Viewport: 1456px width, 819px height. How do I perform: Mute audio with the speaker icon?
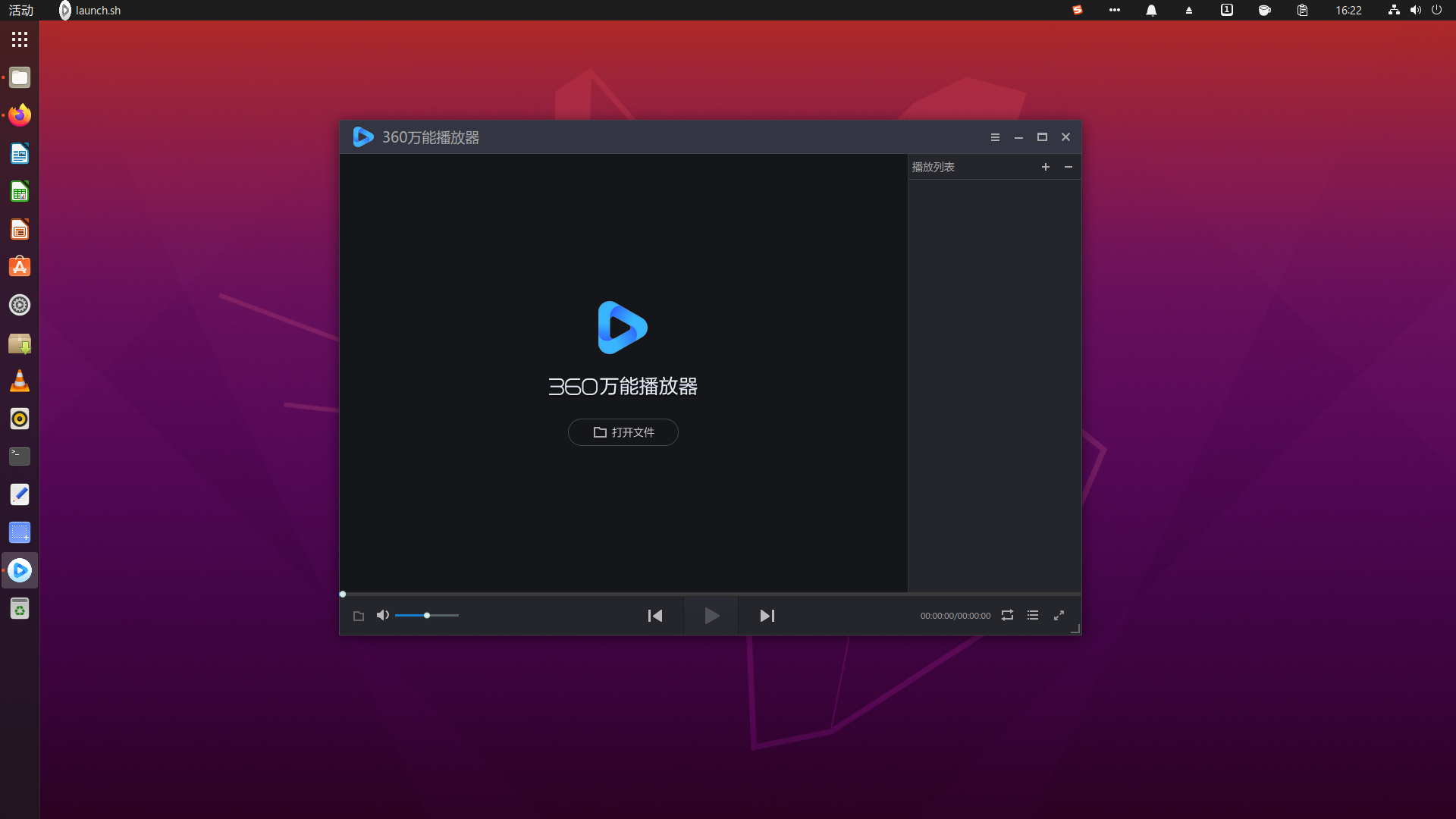pyautogui.click(x=383, y=615)
